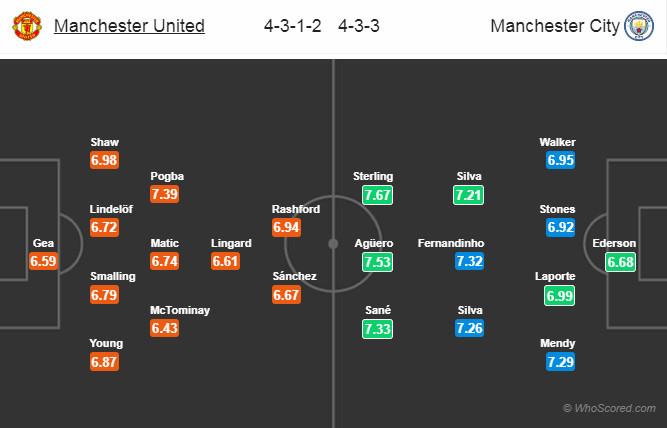667x428 pixels.
Task: Select Pogba's 7.39 rating badge
Action: [164, 194]
